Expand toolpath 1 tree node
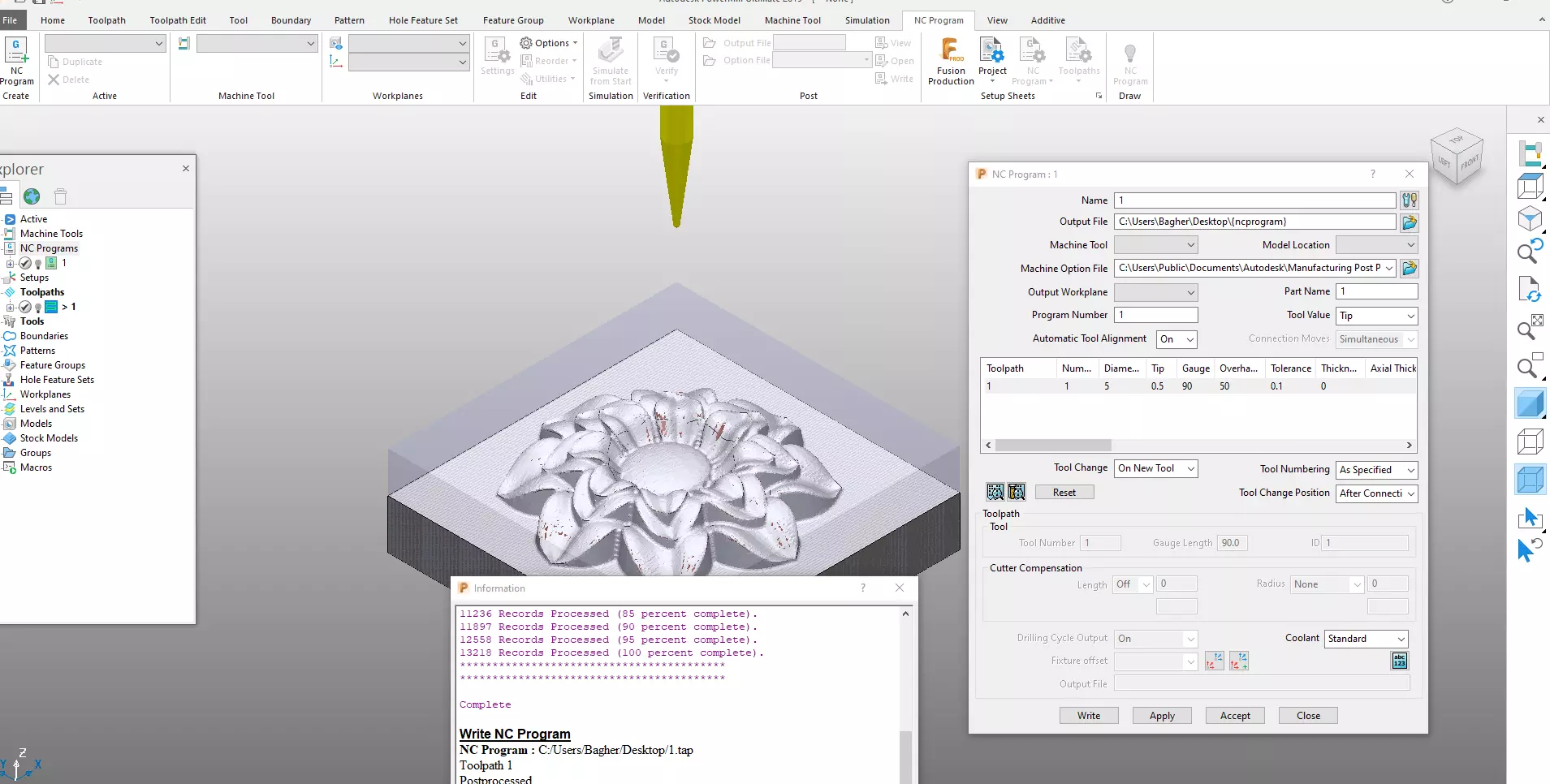 (x=10, y=307)
